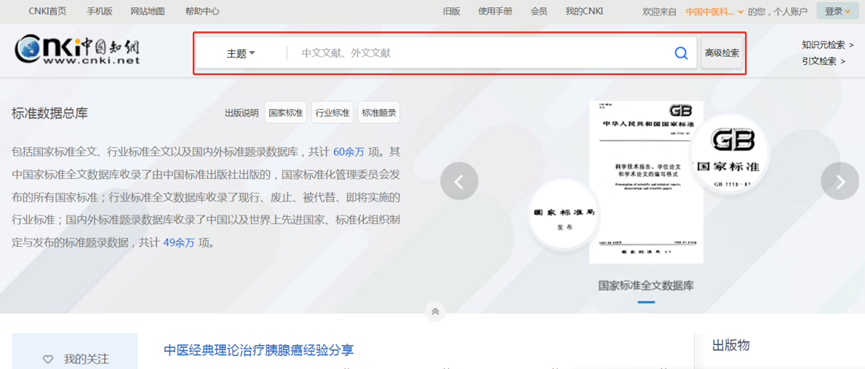Open 我的CNKI
The width and height of the screenshot is (865, 369).
pos(584,11)
